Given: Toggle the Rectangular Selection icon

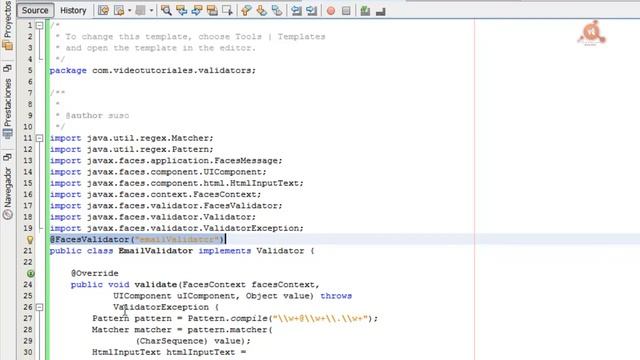Looking at the screenshot, I should tap(227, 11).
